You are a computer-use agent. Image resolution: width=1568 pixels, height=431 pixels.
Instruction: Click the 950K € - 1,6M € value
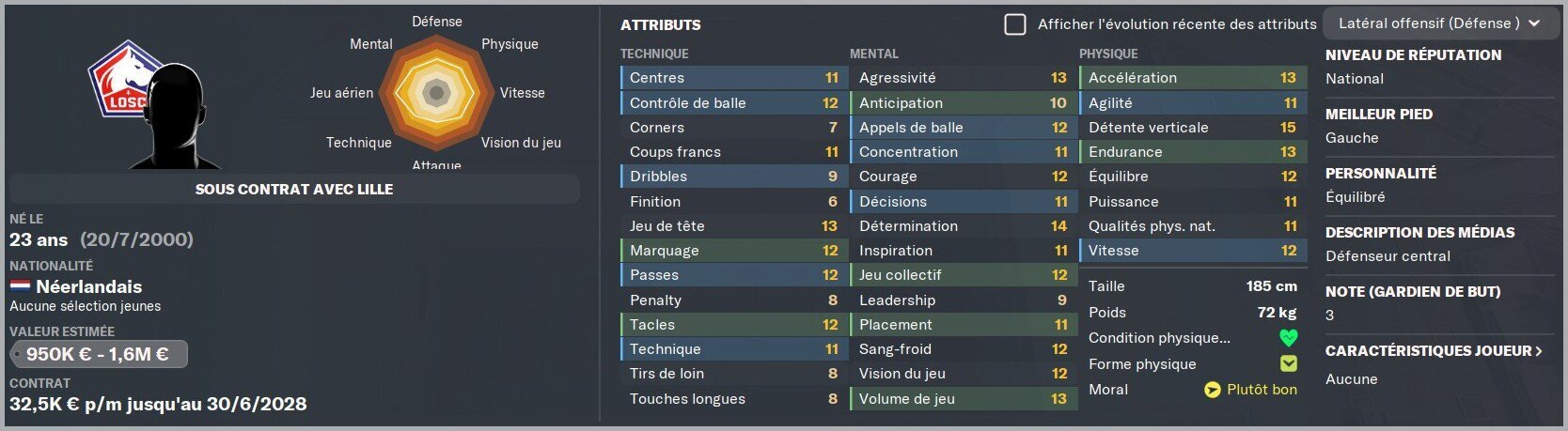pos(98,354)
